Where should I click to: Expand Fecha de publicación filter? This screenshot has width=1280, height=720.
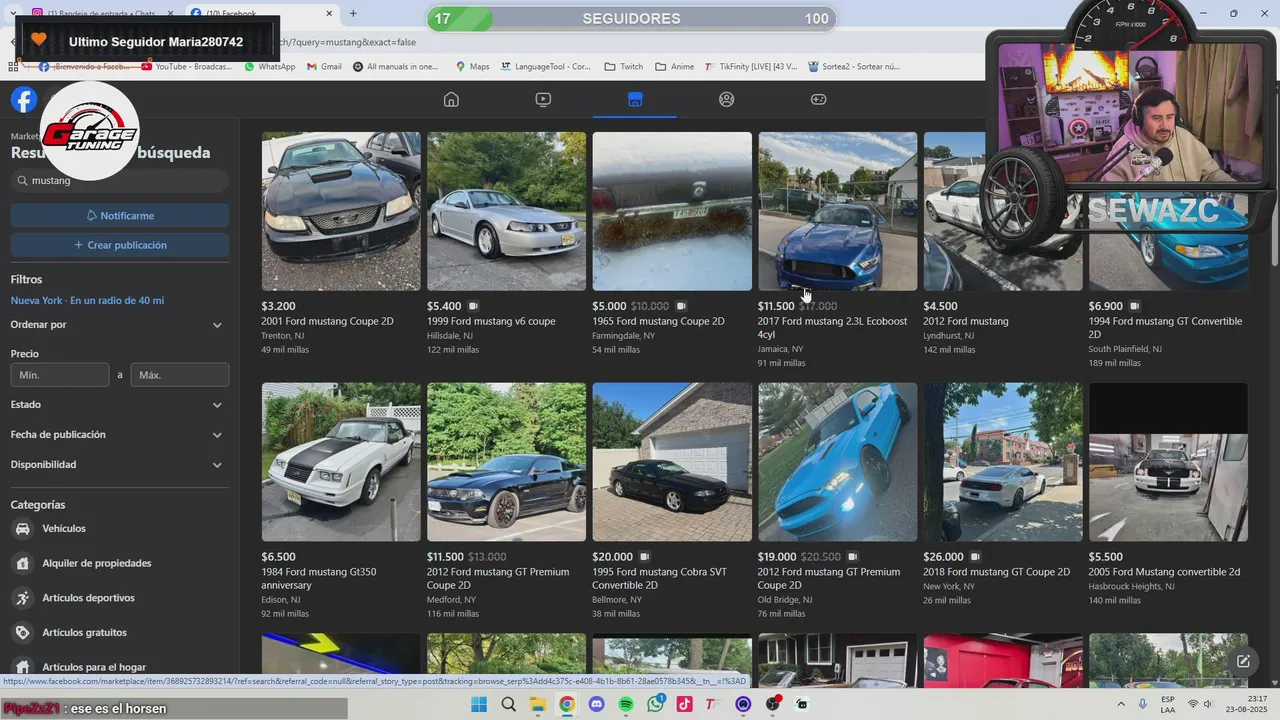click(x=120, y=435)
